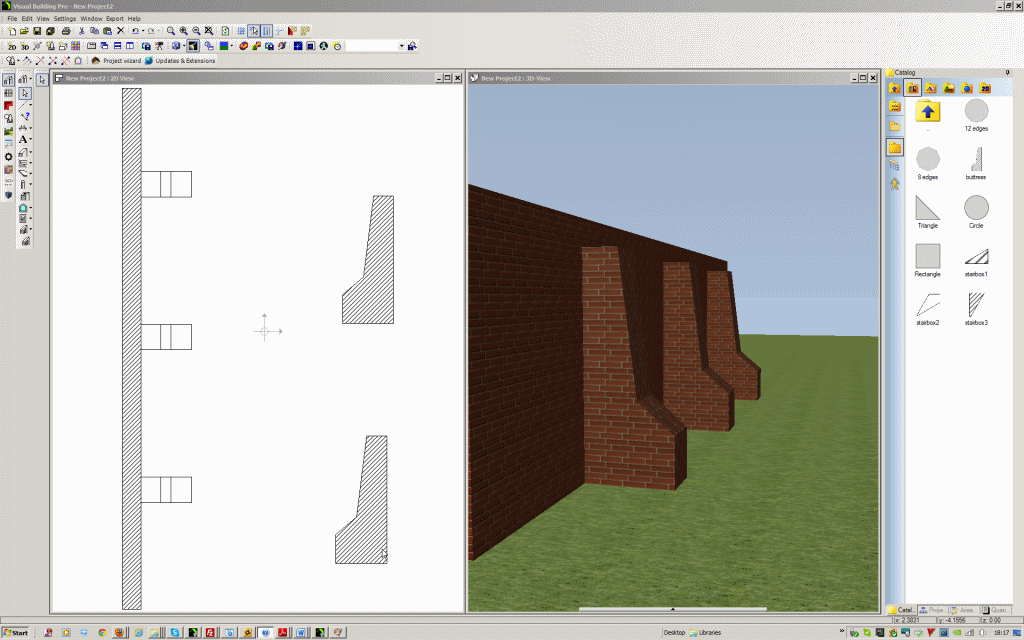Open the Print tool
The width and height of the screenshot is (1024, 640).
[66, 31]
